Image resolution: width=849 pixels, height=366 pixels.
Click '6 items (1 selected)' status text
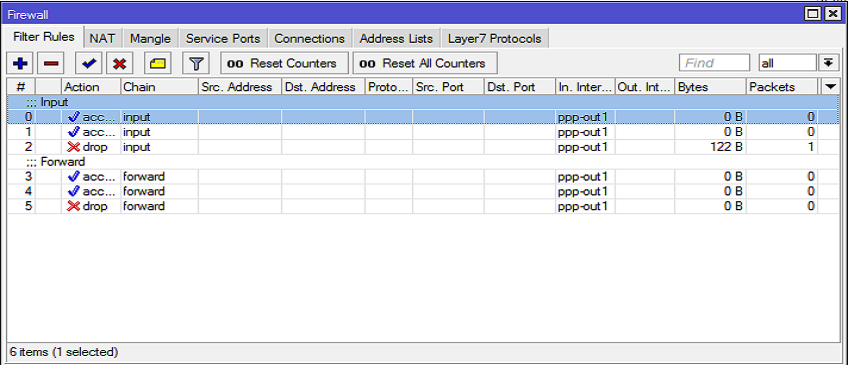tap(64, 352)
